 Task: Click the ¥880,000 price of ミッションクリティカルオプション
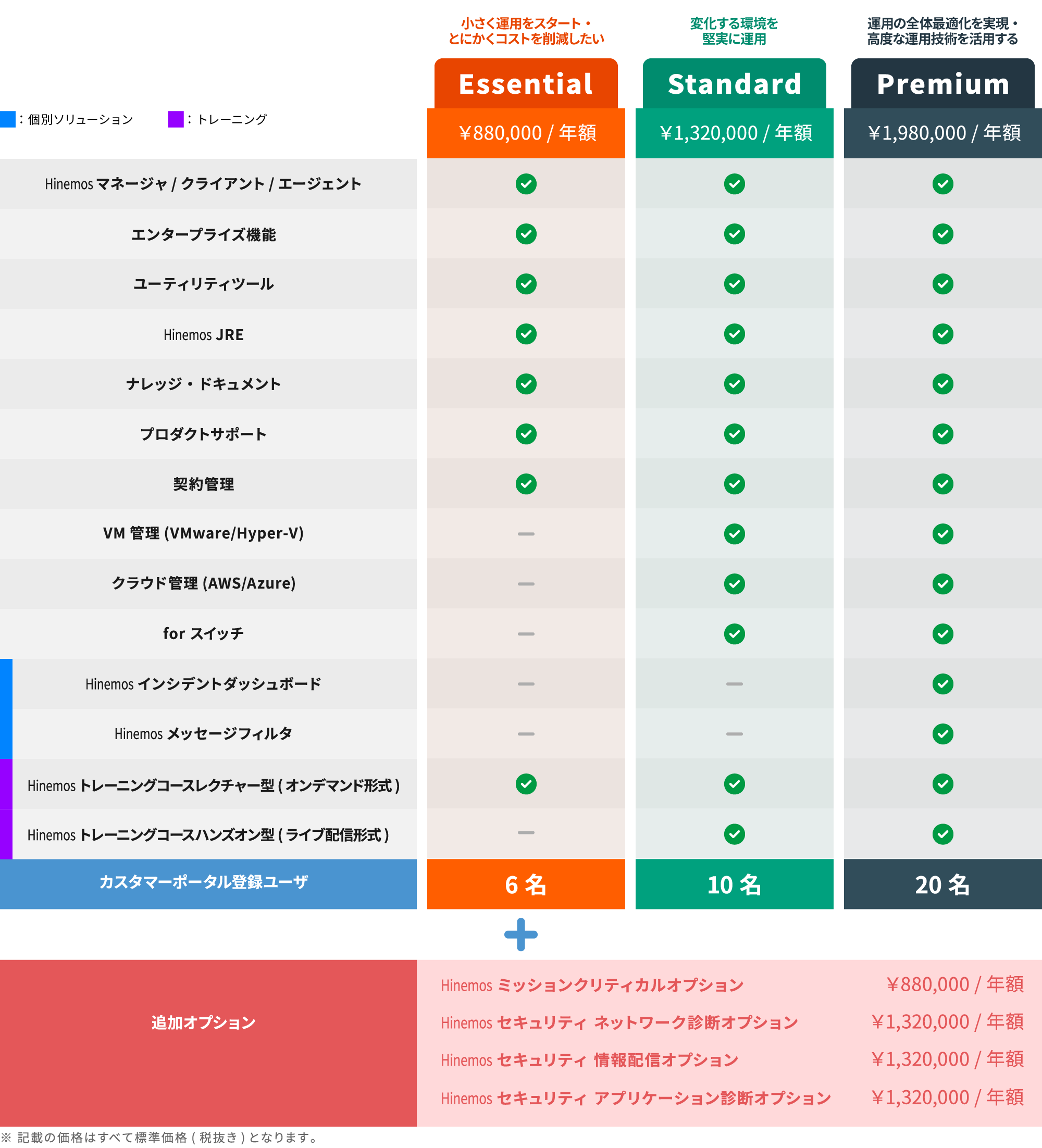tap(955, 984)
